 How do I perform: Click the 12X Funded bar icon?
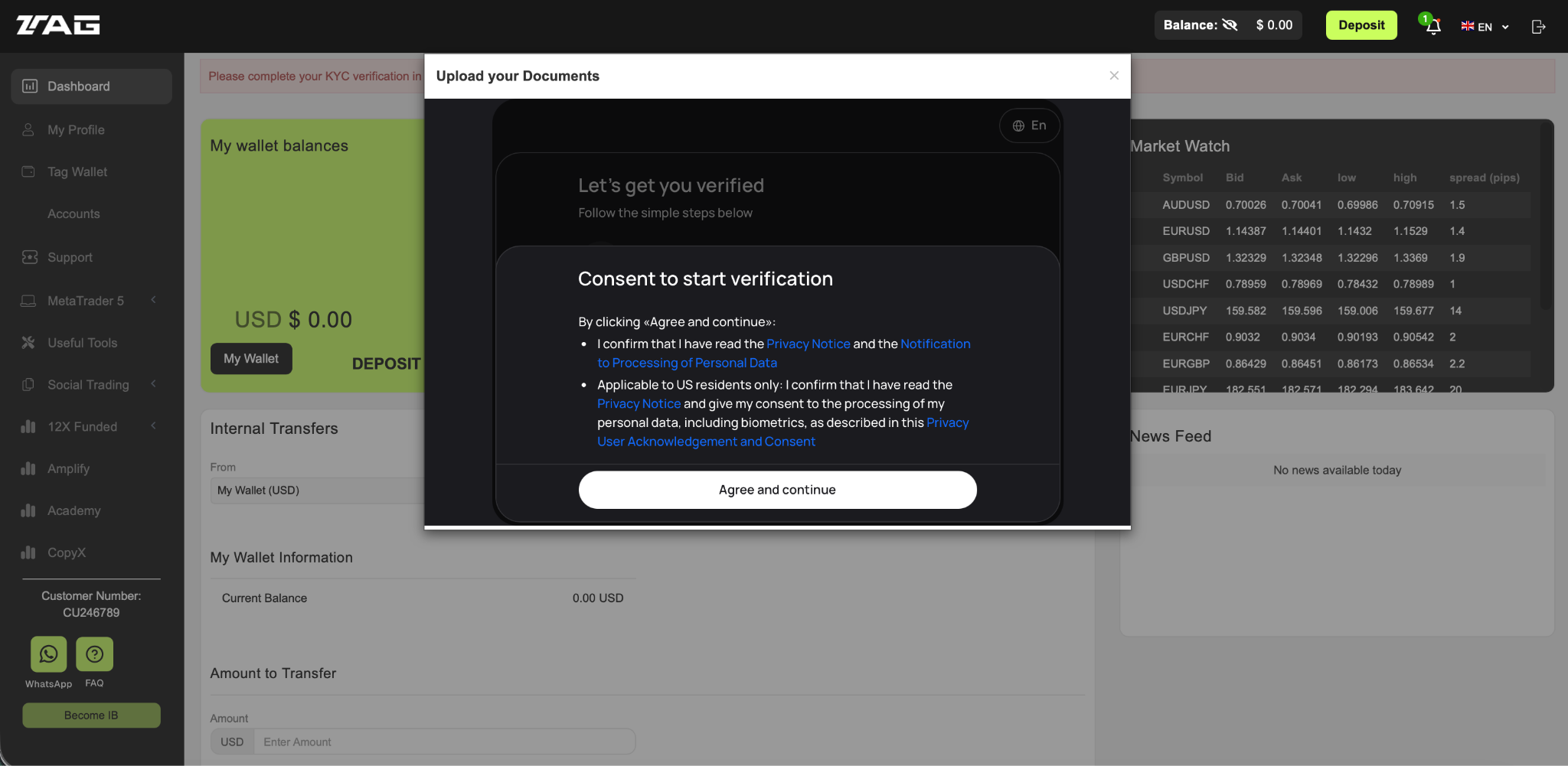pos(28,426)
